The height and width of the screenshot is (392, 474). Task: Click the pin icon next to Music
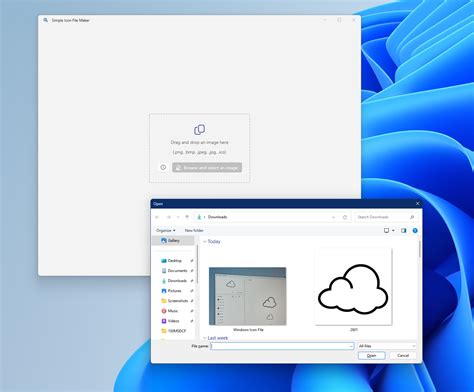[x=192, y=311]
